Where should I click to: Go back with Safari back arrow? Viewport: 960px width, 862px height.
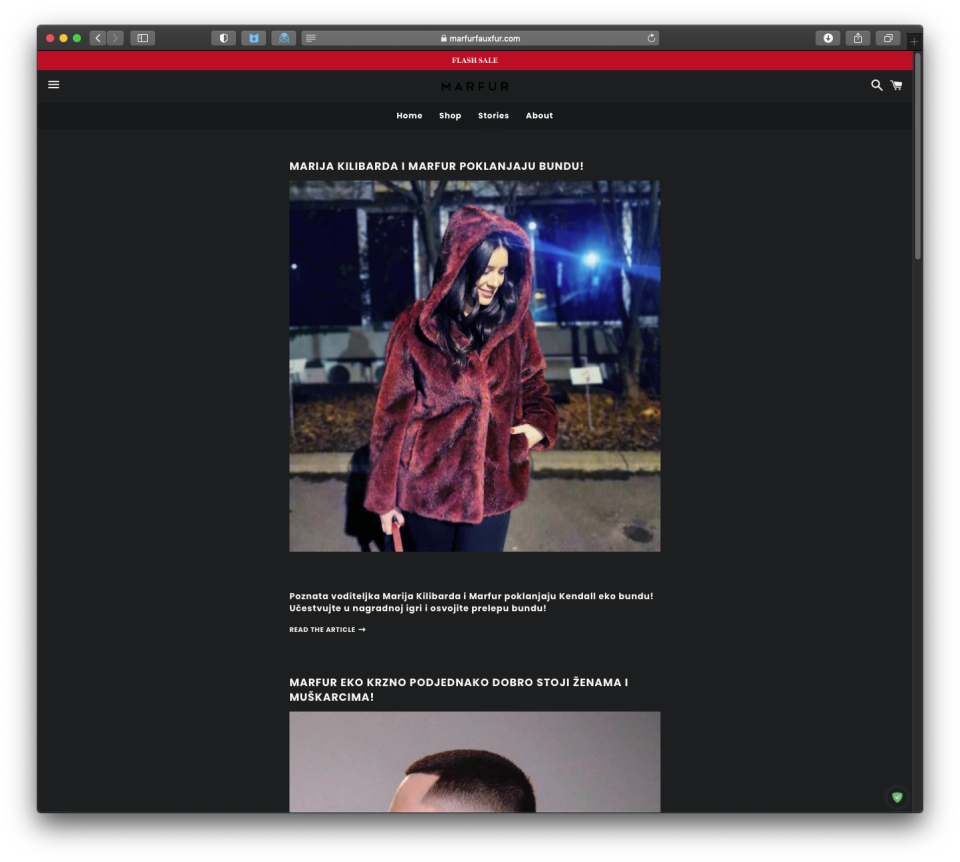[98, 38]
